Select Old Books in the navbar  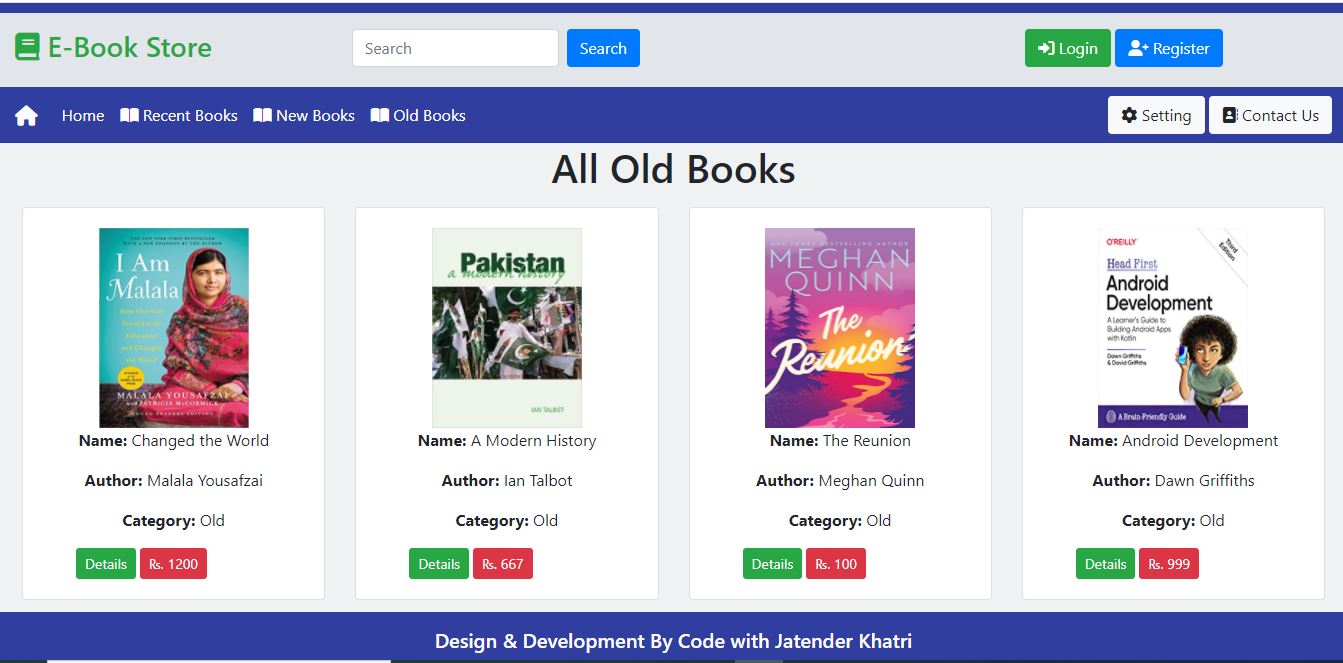(x=418, y=115)
